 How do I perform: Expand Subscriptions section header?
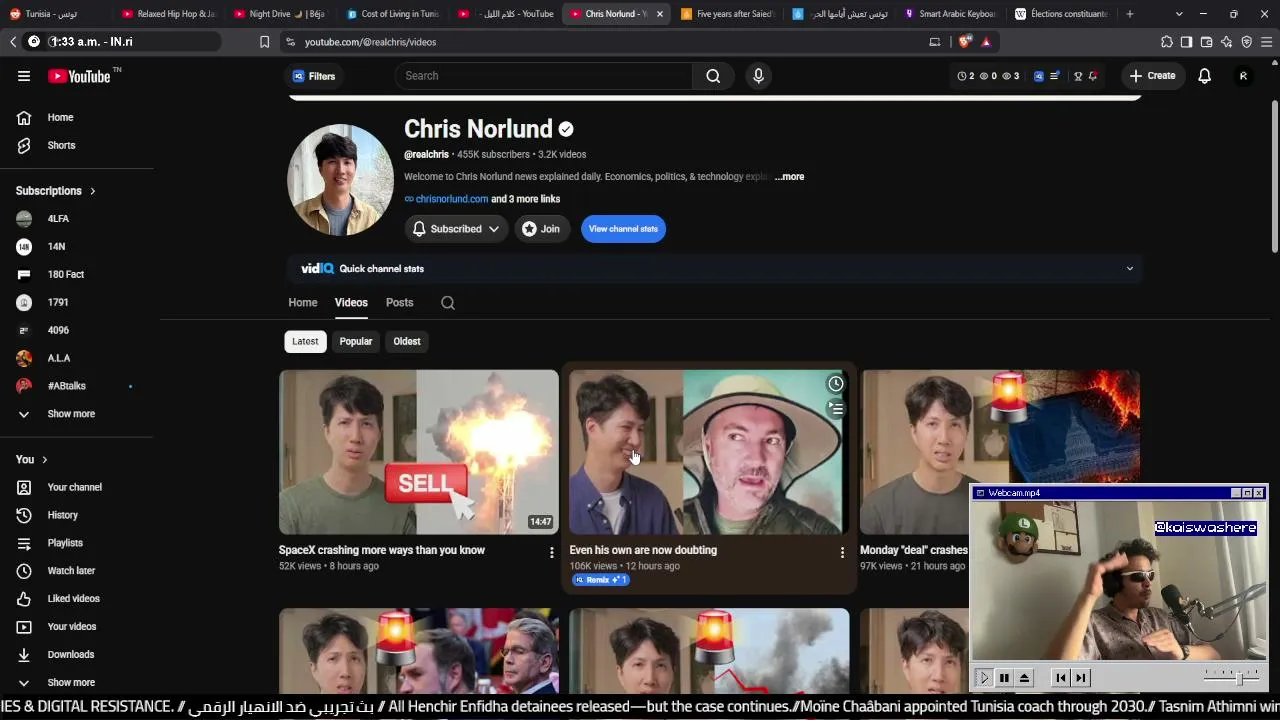coord(56,191)
